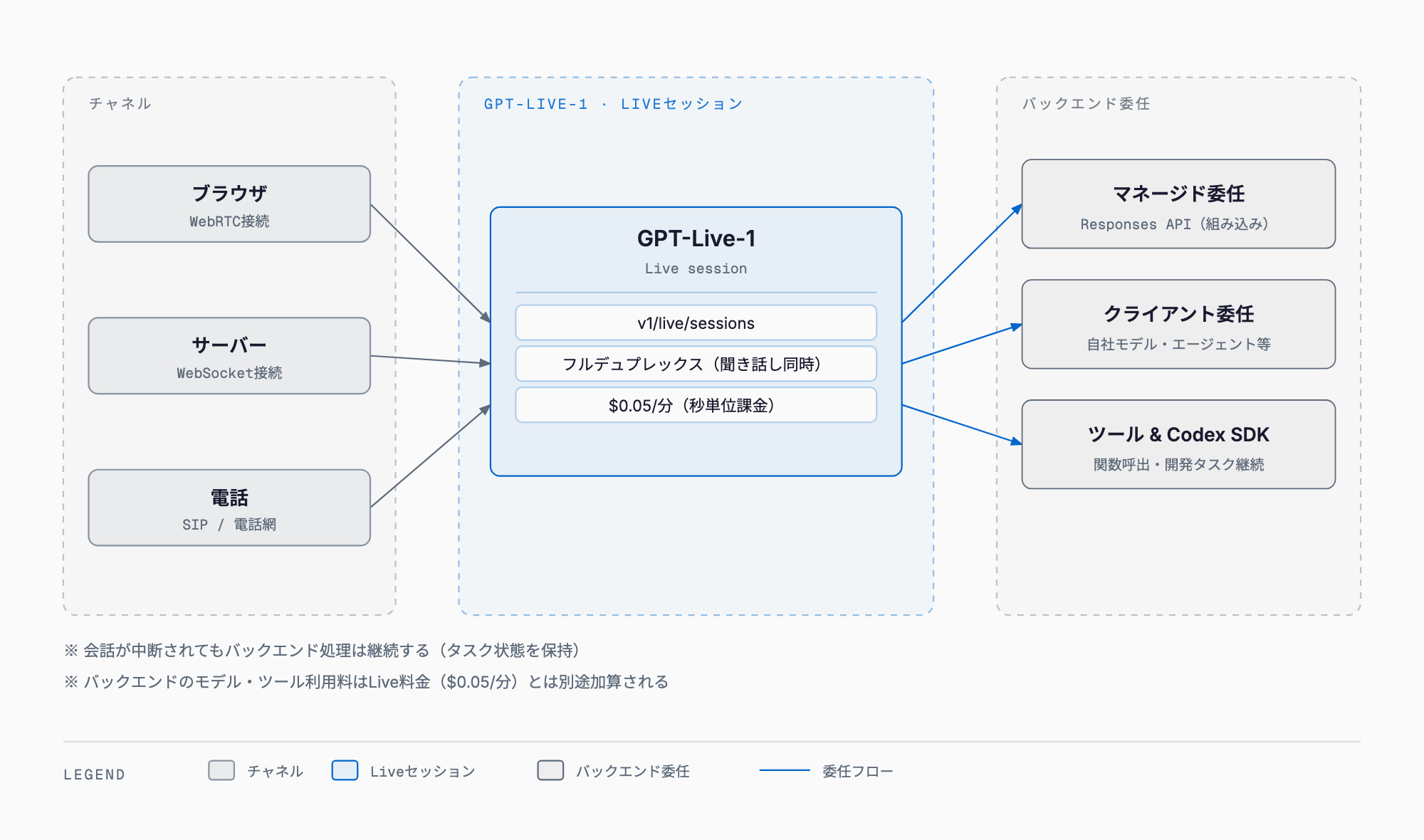Click the note about Live料金 別途加算
Viewport: 1424px width, 840px height.
[366, 681]
